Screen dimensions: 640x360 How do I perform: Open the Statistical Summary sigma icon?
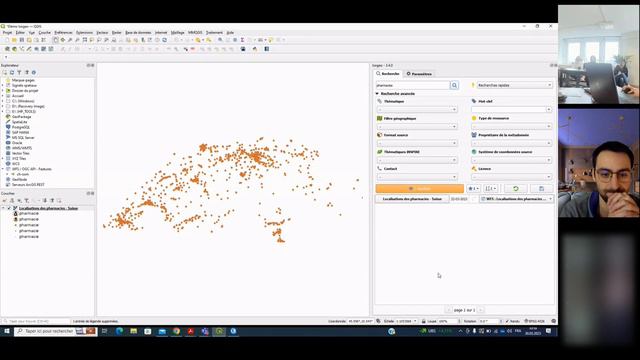click(242, 40)
